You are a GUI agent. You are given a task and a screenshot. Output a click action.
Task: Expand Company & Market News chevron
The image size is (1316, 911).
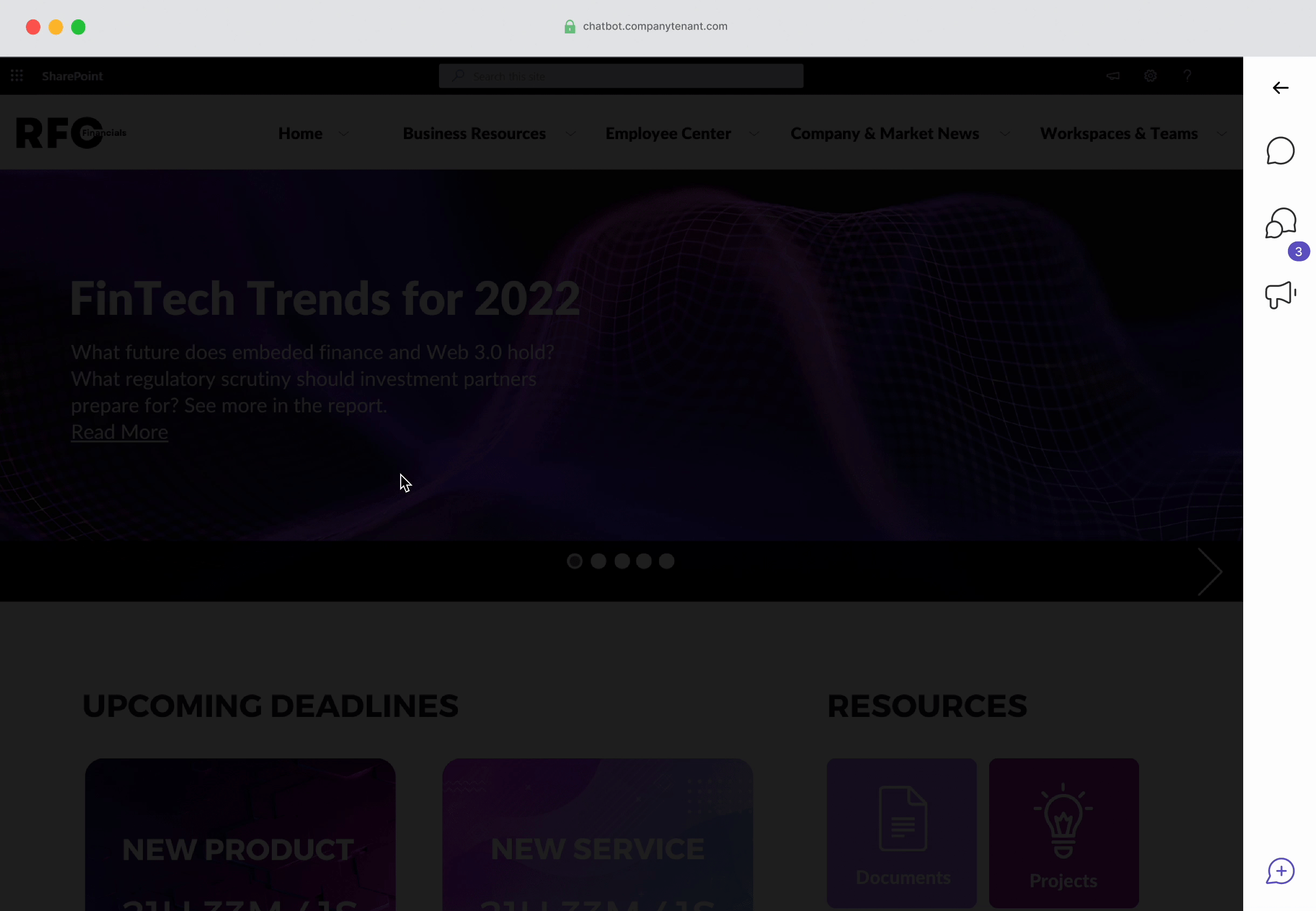coord(1005,134)
